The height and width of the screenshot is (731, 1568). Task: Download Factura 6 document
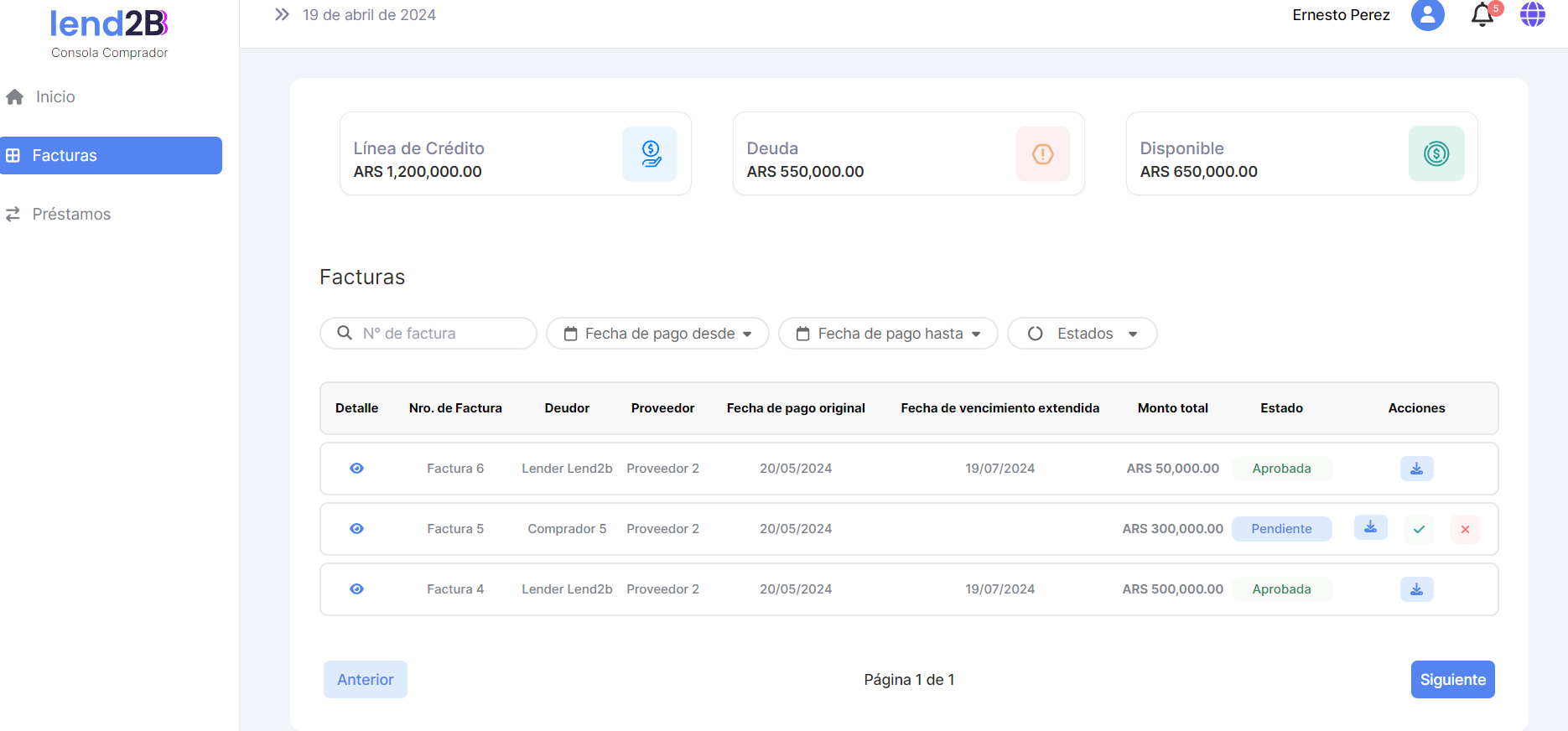pyautogui.click(x=1416, y=469)
